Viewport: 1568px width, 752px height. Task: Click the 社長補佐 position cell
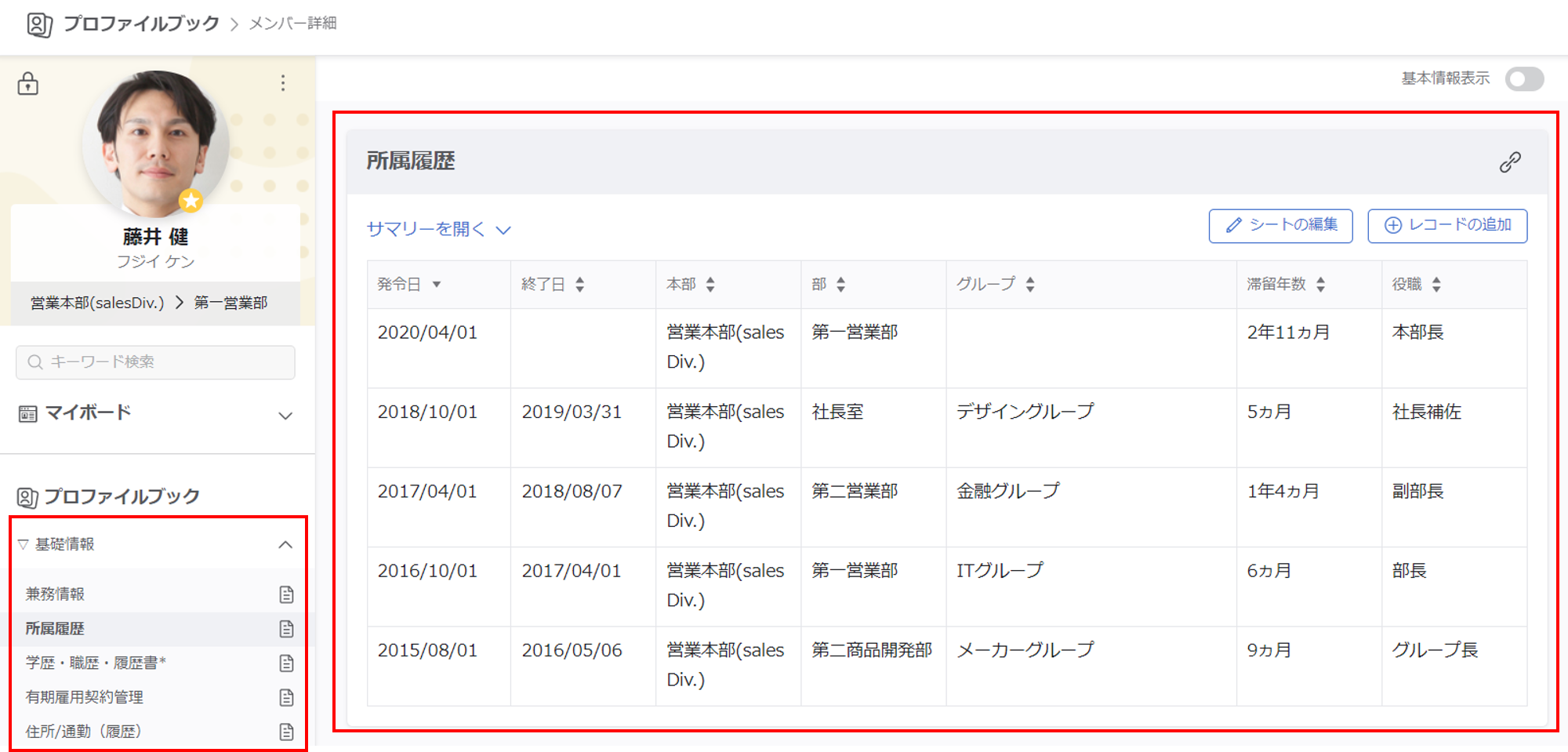click(1426, 412)
